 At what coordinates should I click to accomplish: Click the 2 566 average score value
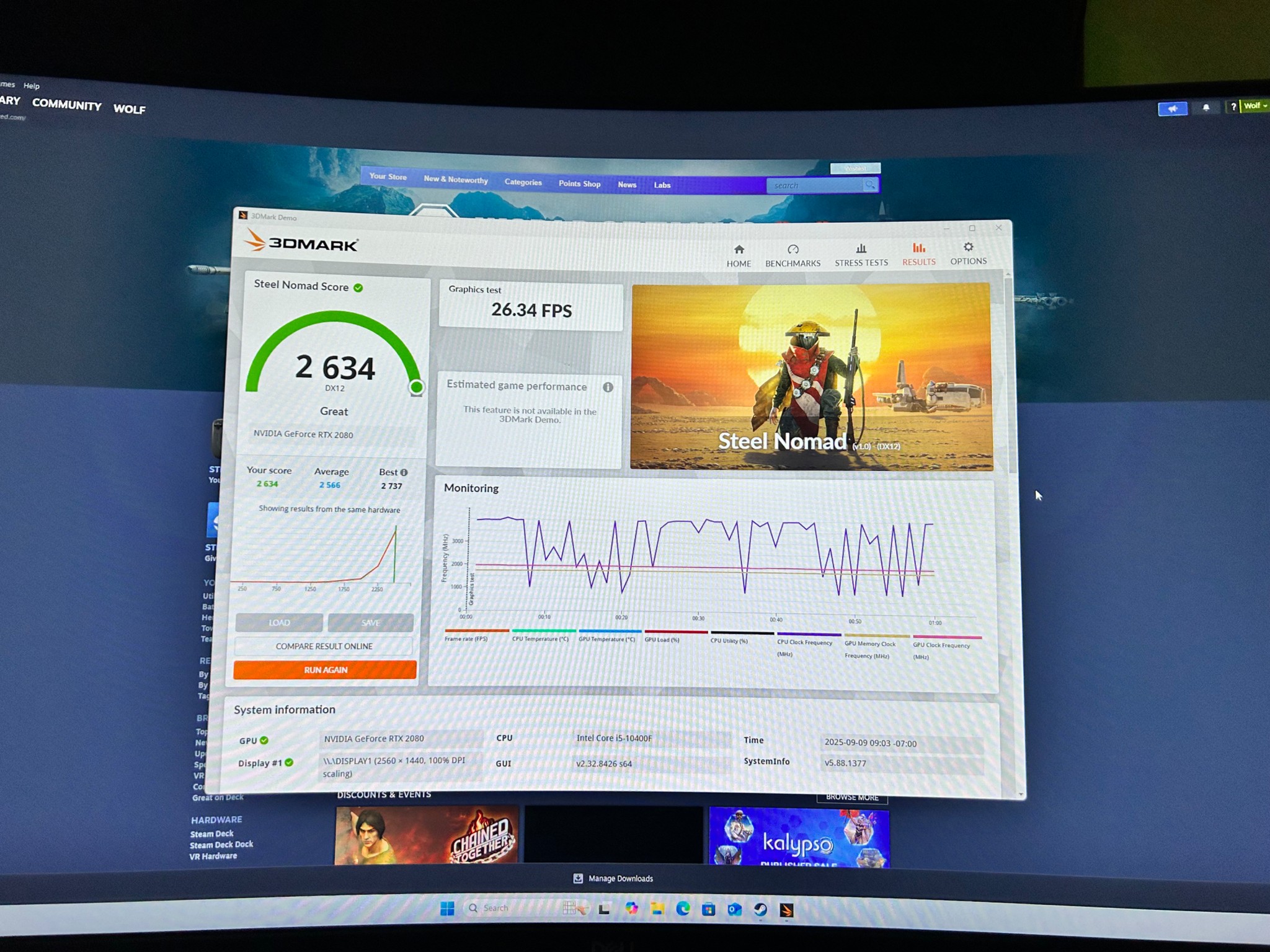(330, 485)
